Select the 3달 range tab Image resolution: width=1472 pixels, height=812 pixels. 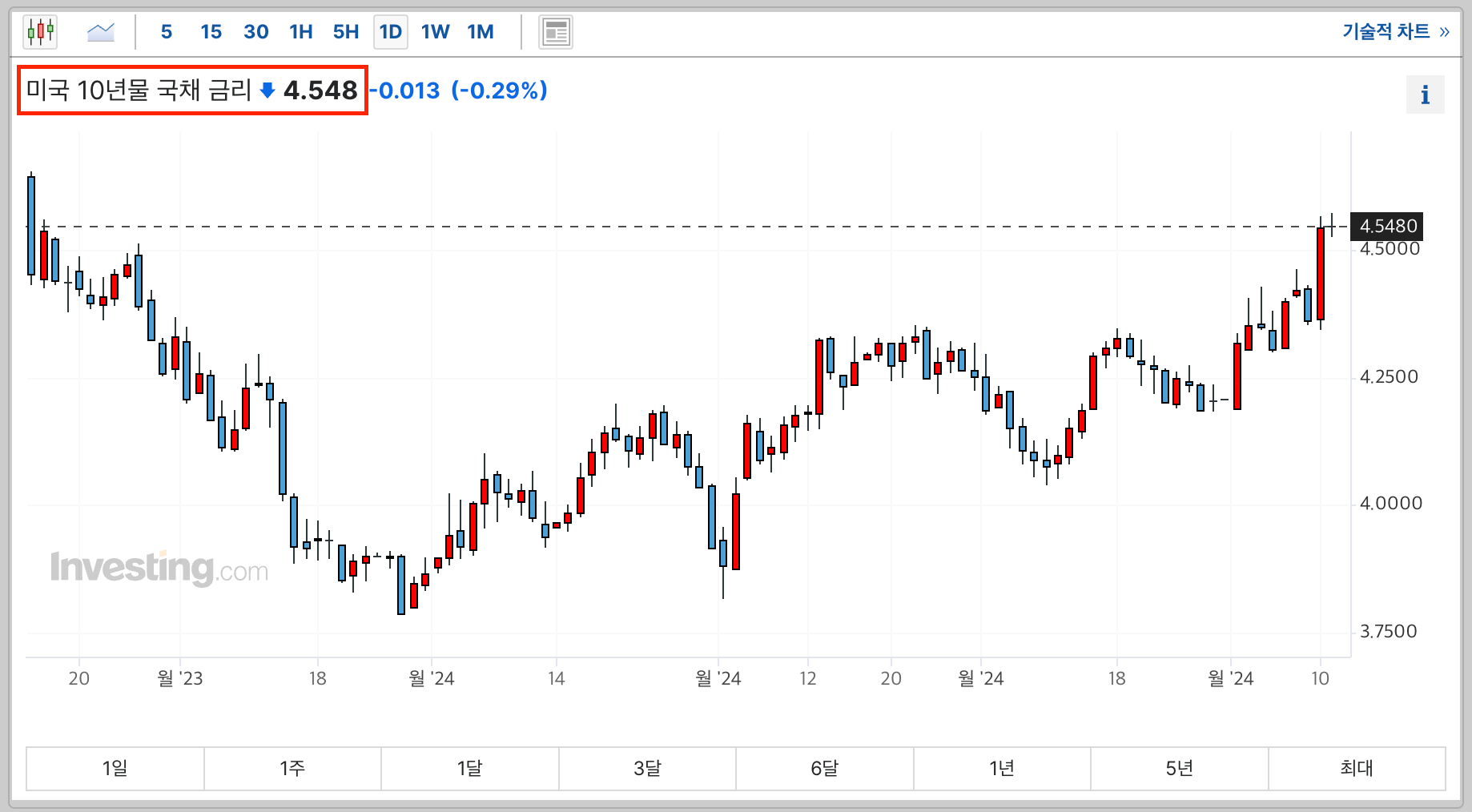(x=647, y=768)
